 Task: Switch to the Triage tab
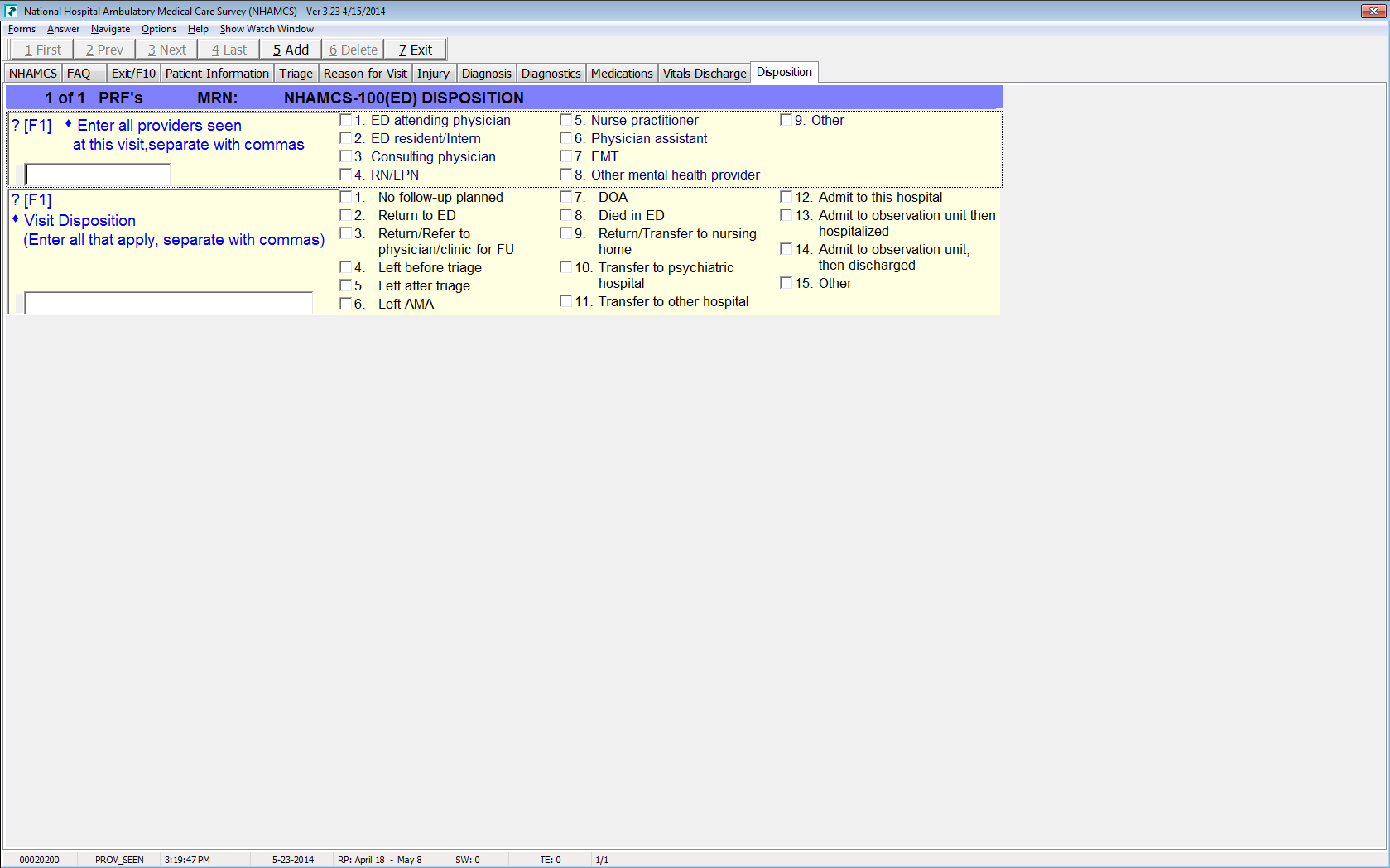[296, 74]
